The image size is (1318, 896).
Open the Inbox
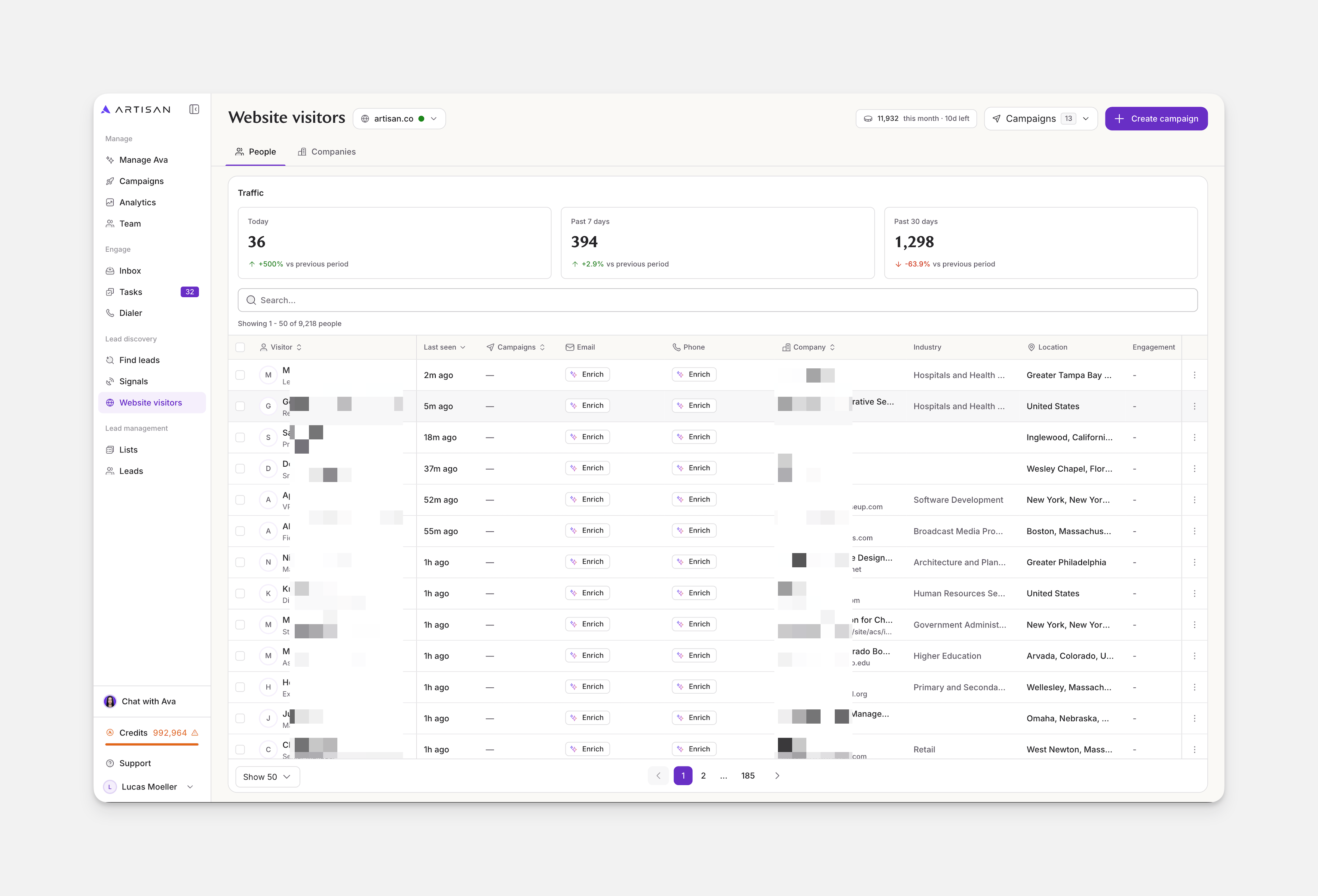point(152,270)
